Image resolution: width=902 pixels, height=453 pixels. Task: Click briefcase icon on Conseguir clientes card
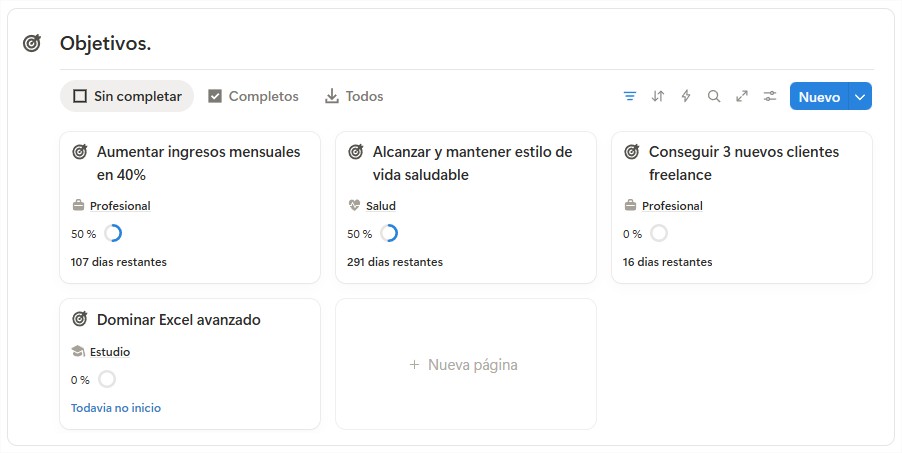pyautogui.click(x=630, y=205)
